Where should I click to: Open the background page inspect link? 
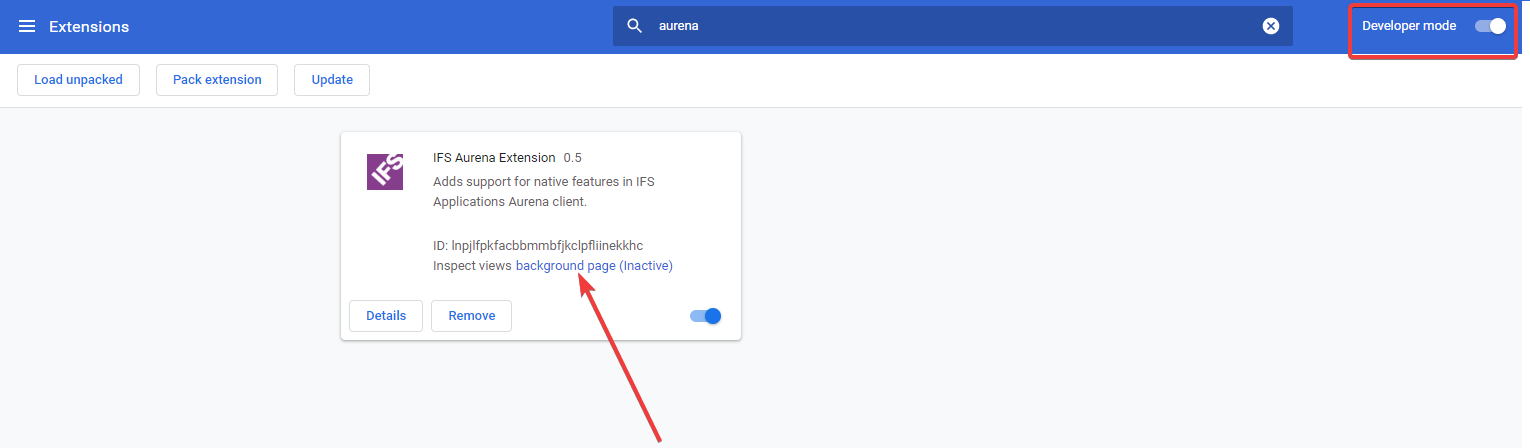565,266
